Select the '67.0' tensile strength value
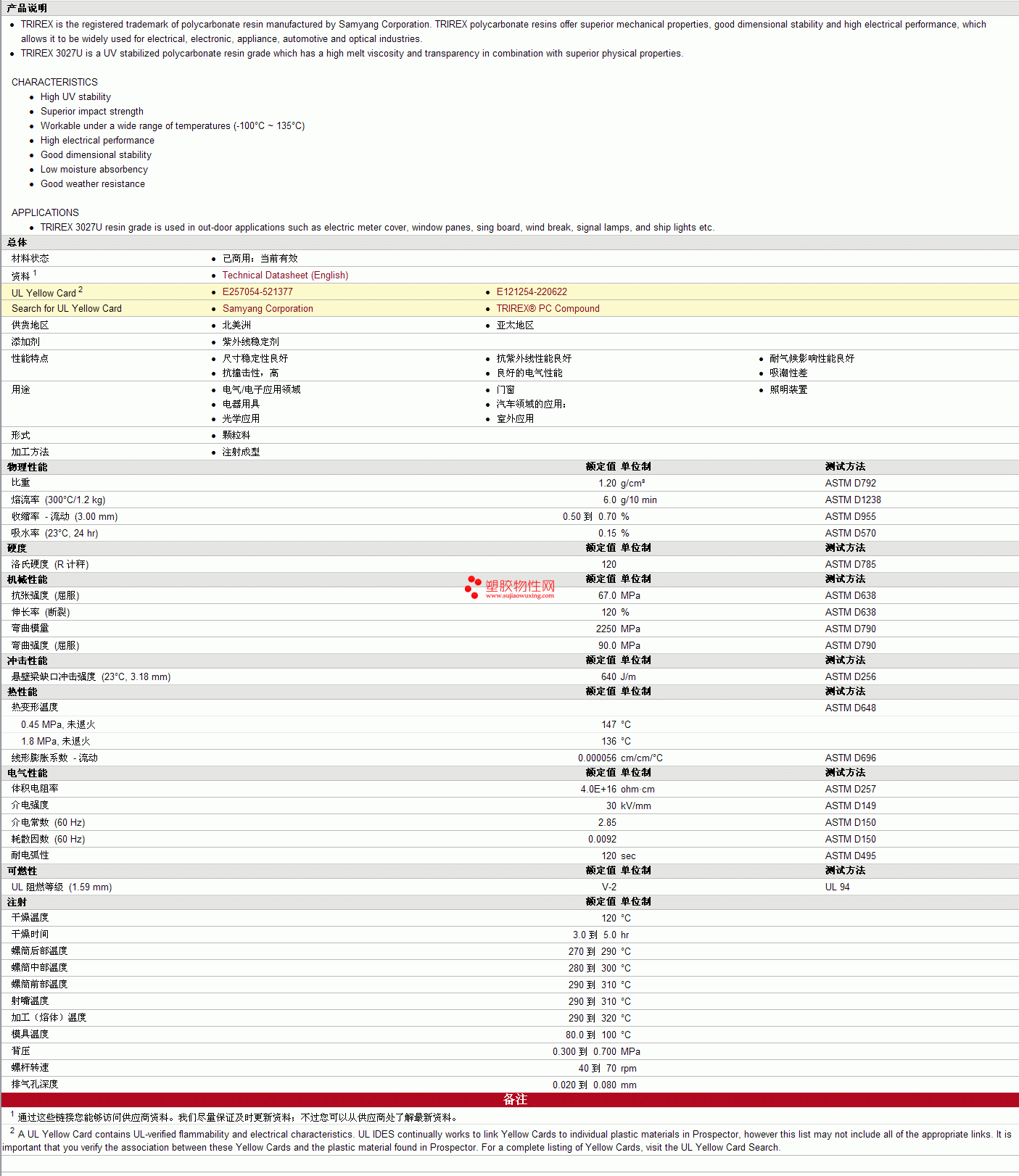Screen dimensions: 1019x1176 pos(608,596)
